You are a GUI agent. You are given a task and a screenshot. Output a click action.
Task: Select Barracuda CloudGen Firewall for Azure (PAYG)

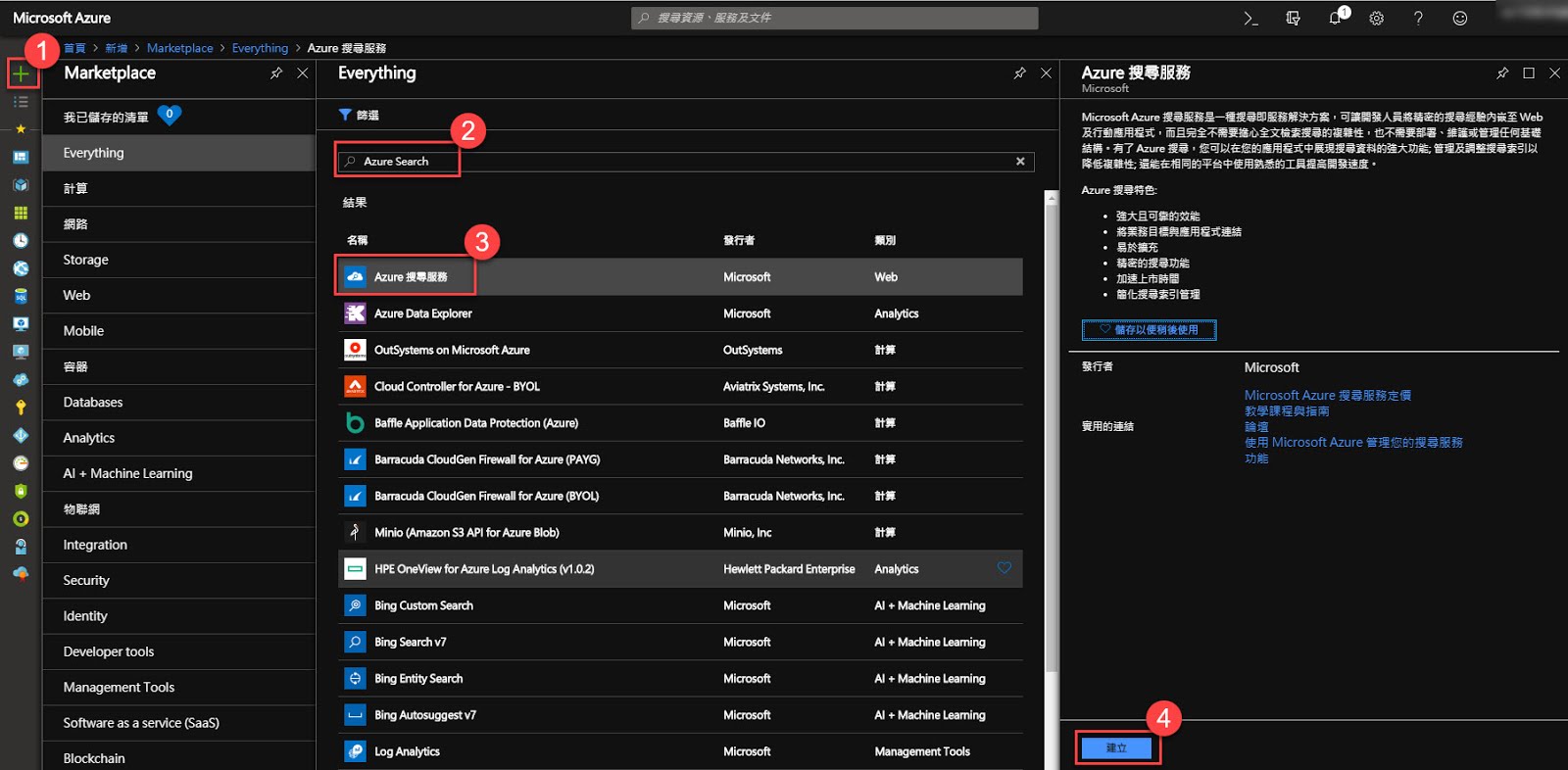click(x=680, y=459)
